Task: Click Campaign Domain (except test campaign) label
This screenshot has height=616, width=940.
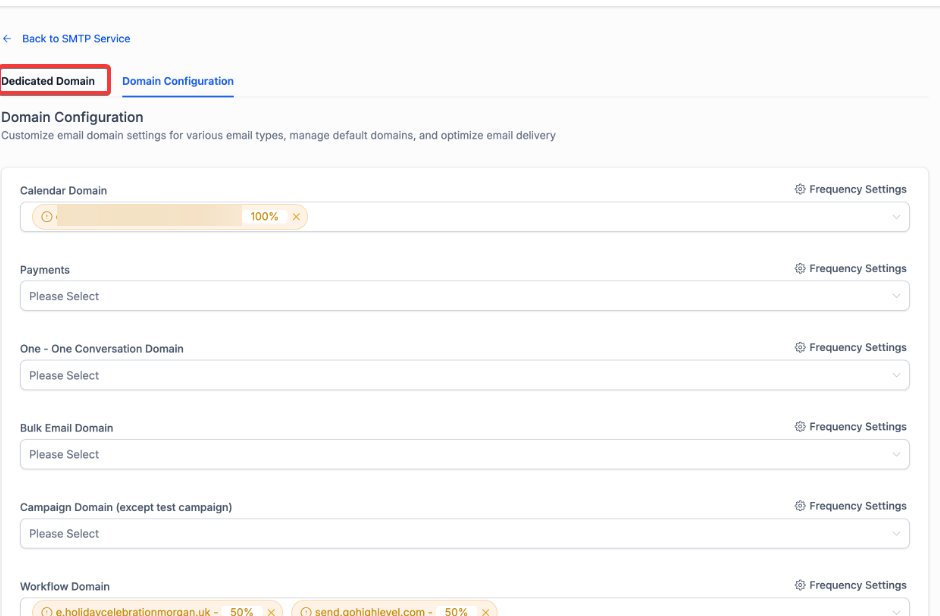Action: coord(126,507)
